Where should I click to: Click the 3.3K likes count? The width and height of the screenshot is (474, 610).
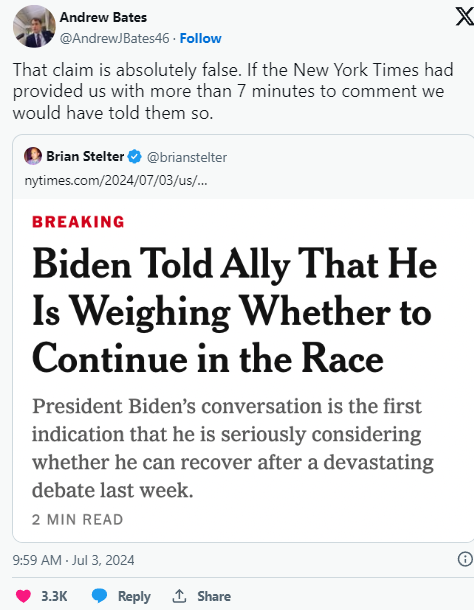pos(54,596)
